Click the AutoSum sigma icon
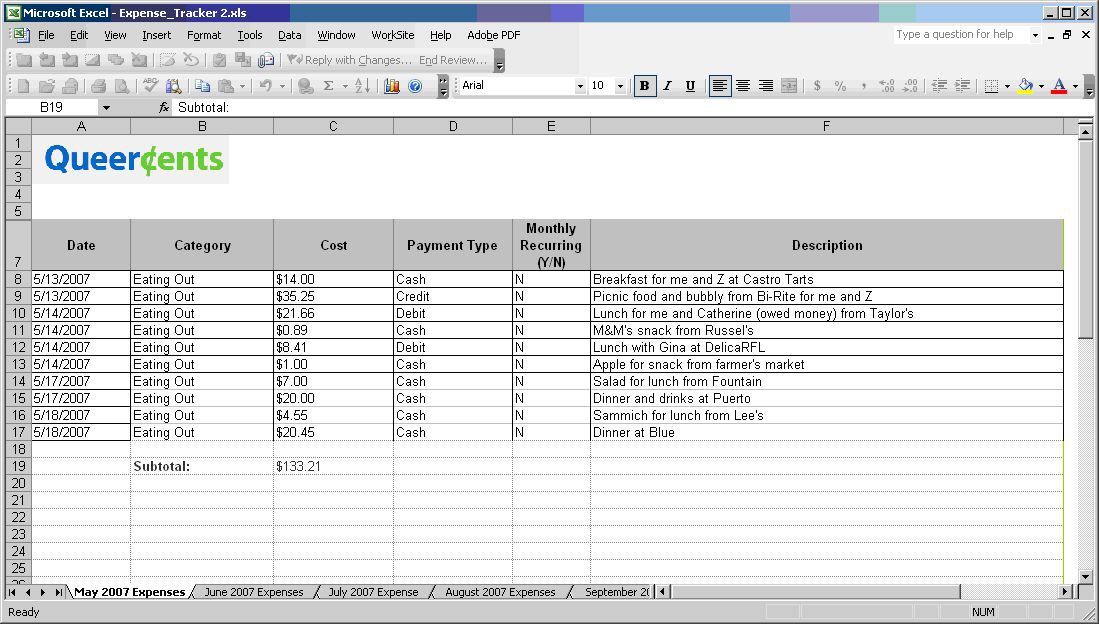The width and height of the screenshot is (1099, 624). (x=328, y=86)
